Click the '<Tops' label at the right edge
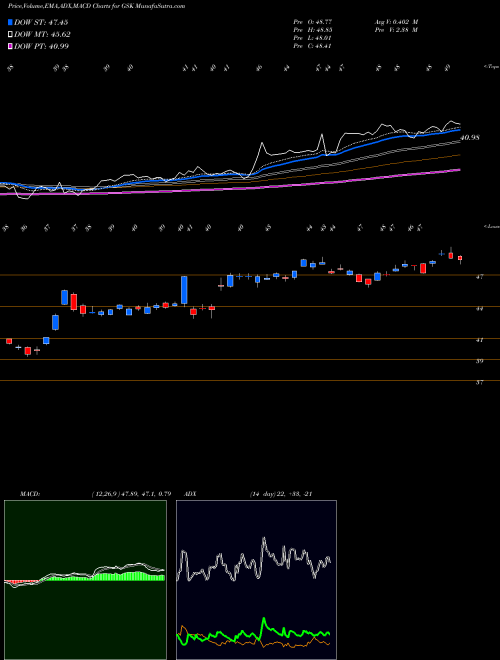Screen dimensions: 500x660 491,67
